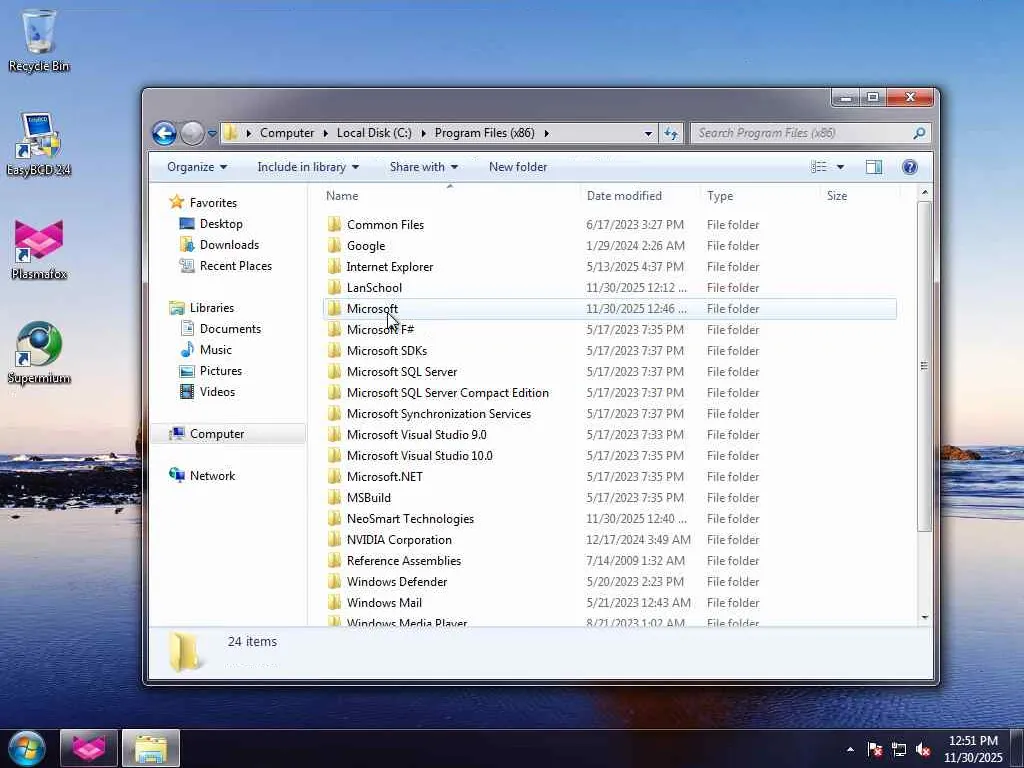Go back with the Explorer back arrow

164,133
